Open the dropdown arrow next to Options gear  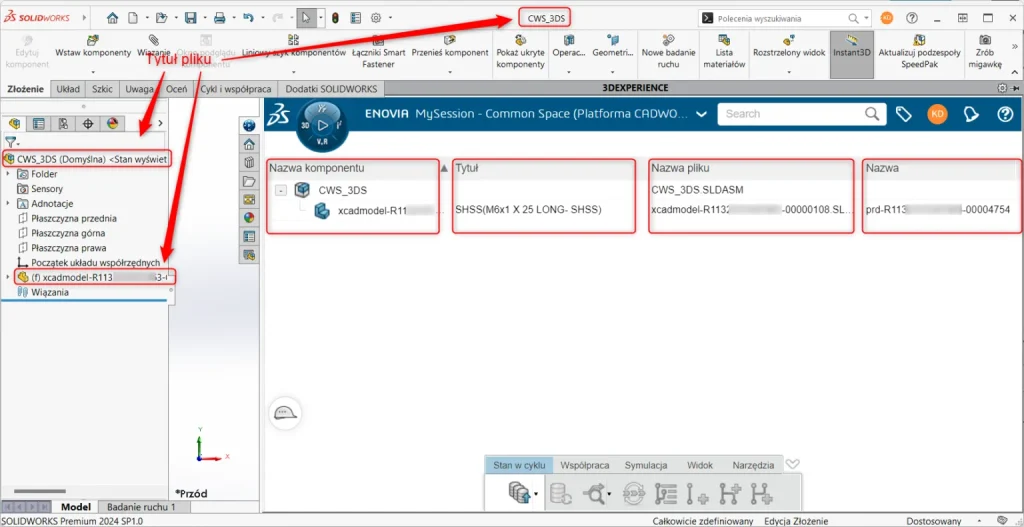tap(389, 18)
